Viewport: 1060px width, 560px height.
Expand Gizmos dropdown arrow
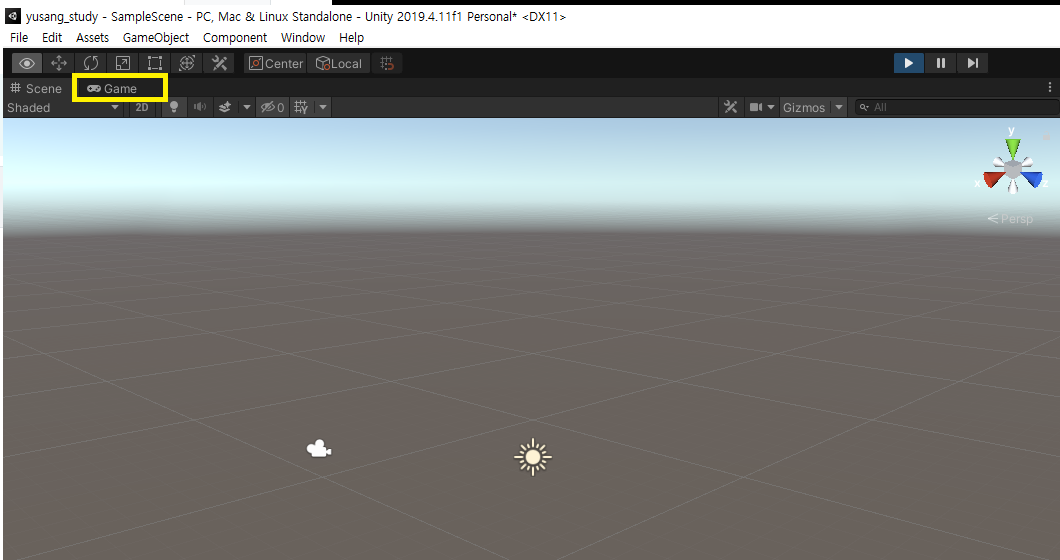[x=839, y=108]
